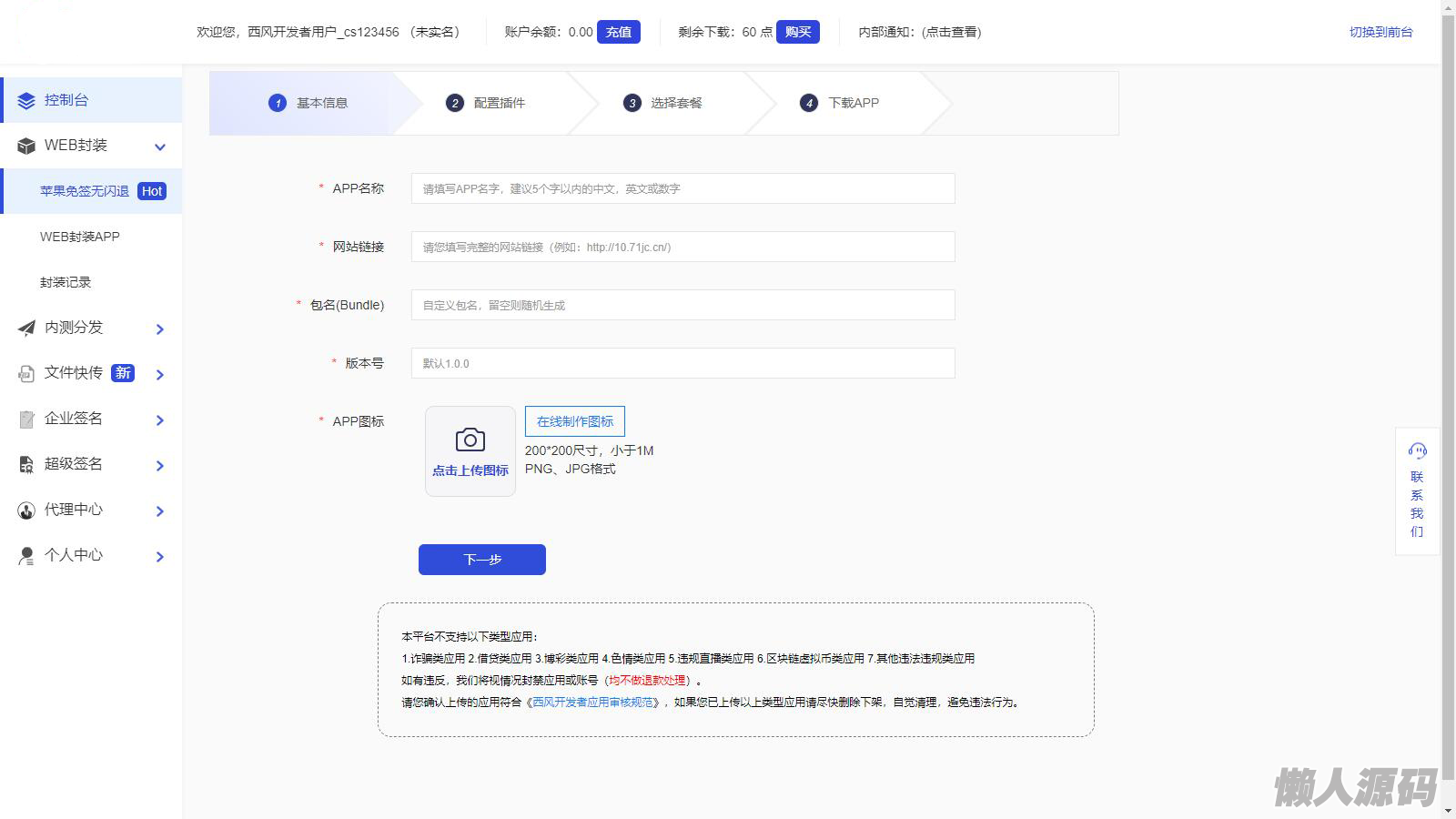Click the 企业签名 document icon
This screenshot has width=1456, height=819.
[26, 420]
